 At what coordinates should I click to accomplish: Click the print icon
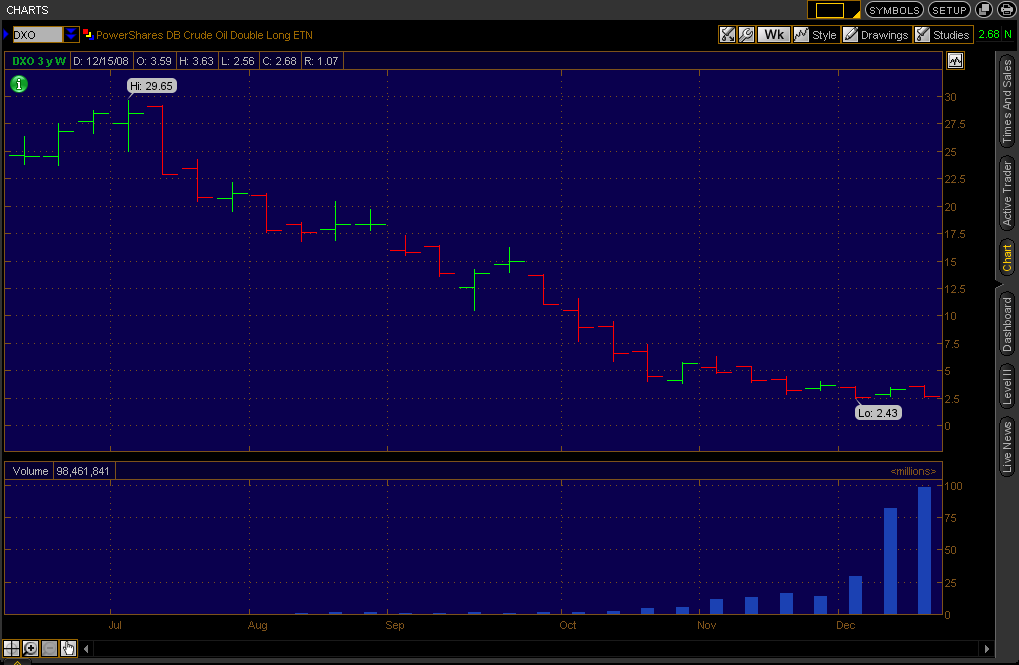(1006, 10)
